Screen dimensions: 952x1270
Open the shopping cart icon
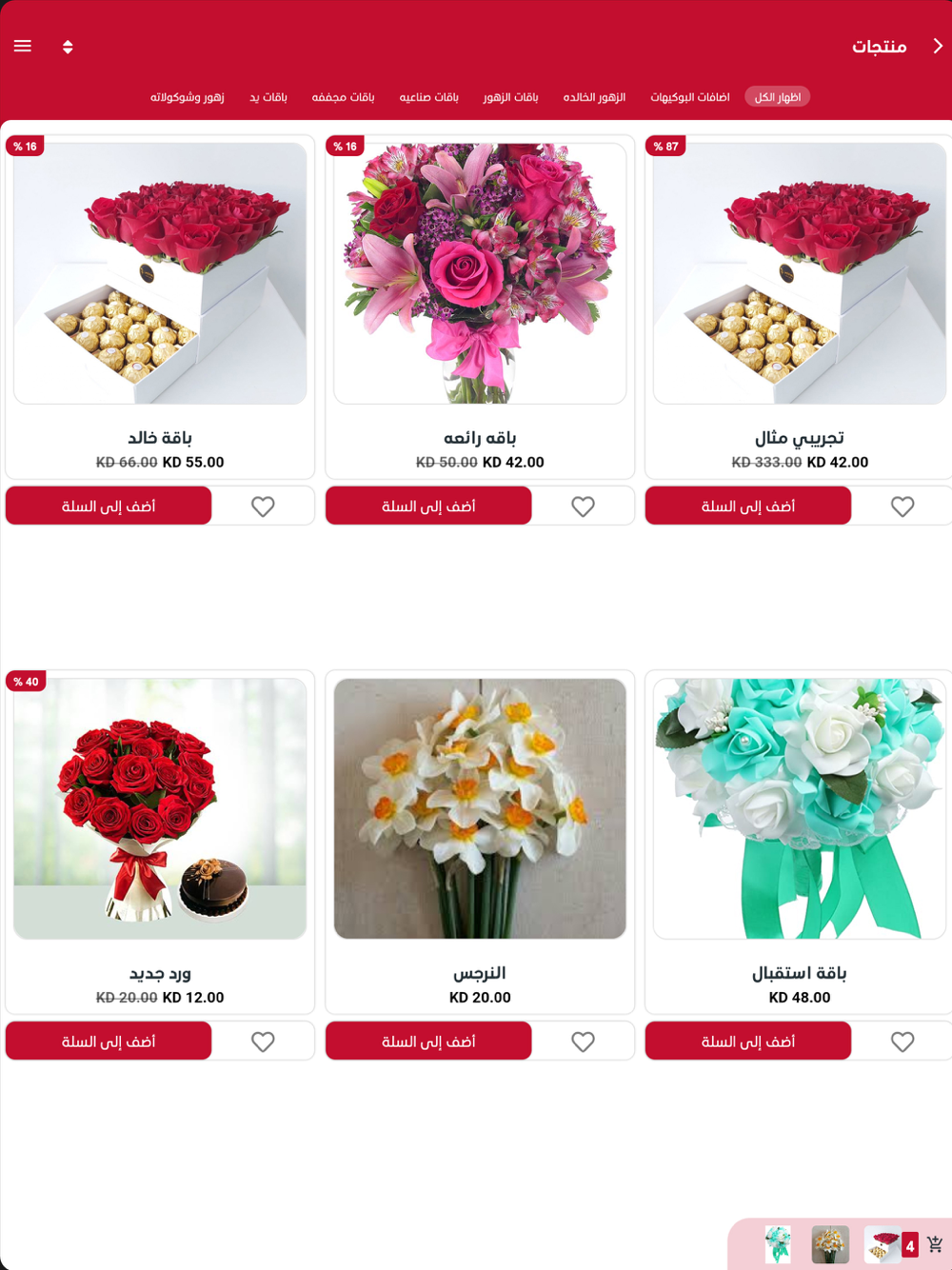tap(935, 1244)
